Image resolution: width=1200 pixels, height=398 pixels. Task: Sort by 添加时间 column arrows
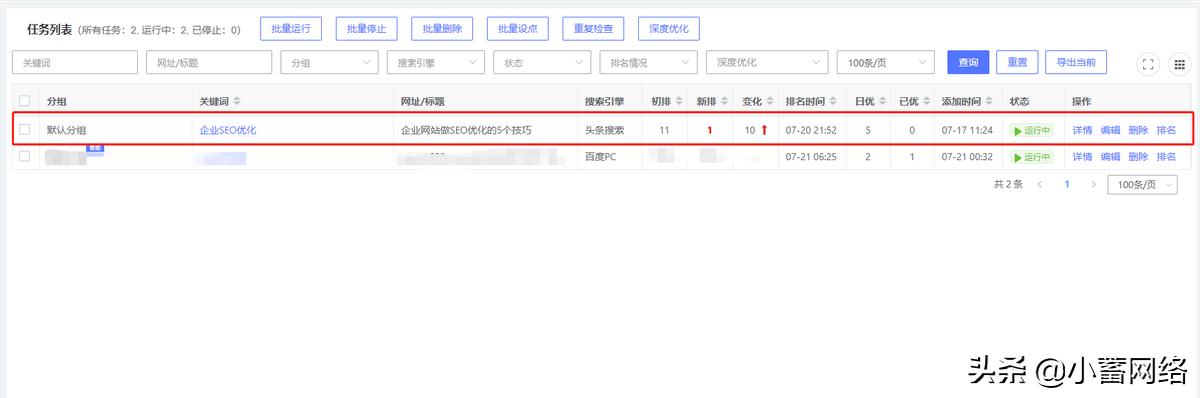(x=989, y=101)
